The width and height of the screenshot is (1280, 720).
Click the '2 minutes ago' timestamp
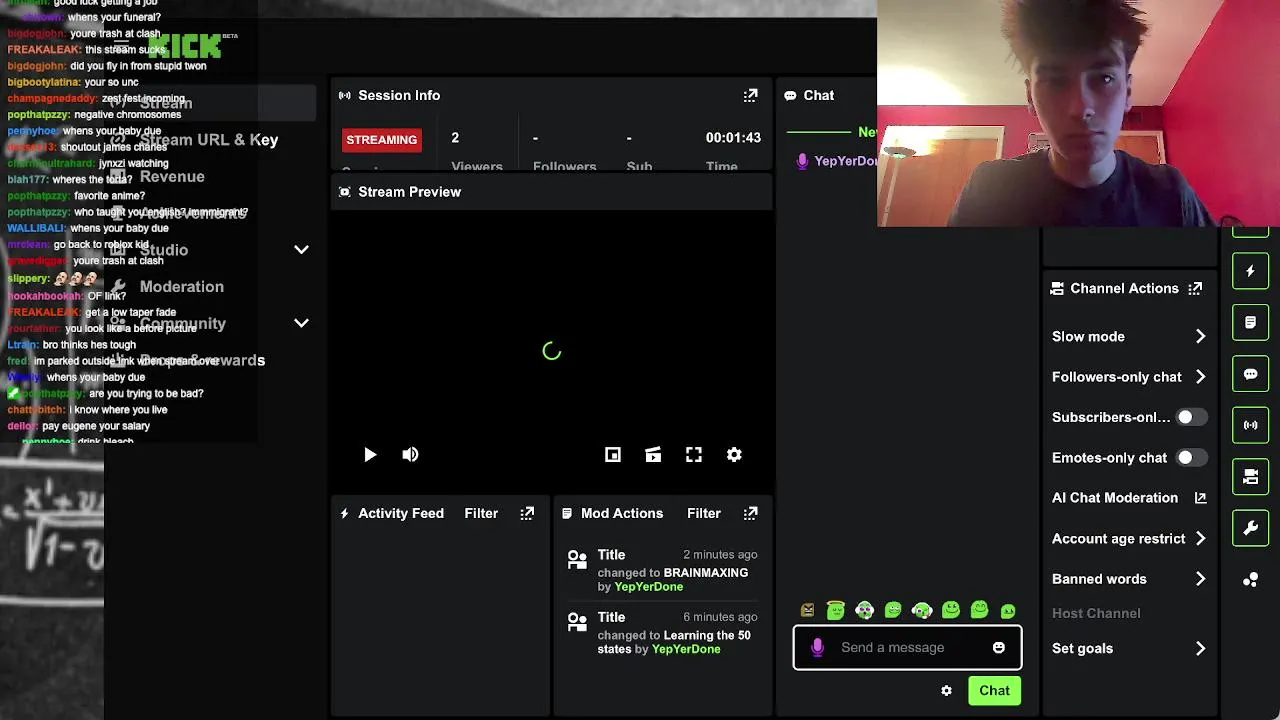click(x=720, y=555)
